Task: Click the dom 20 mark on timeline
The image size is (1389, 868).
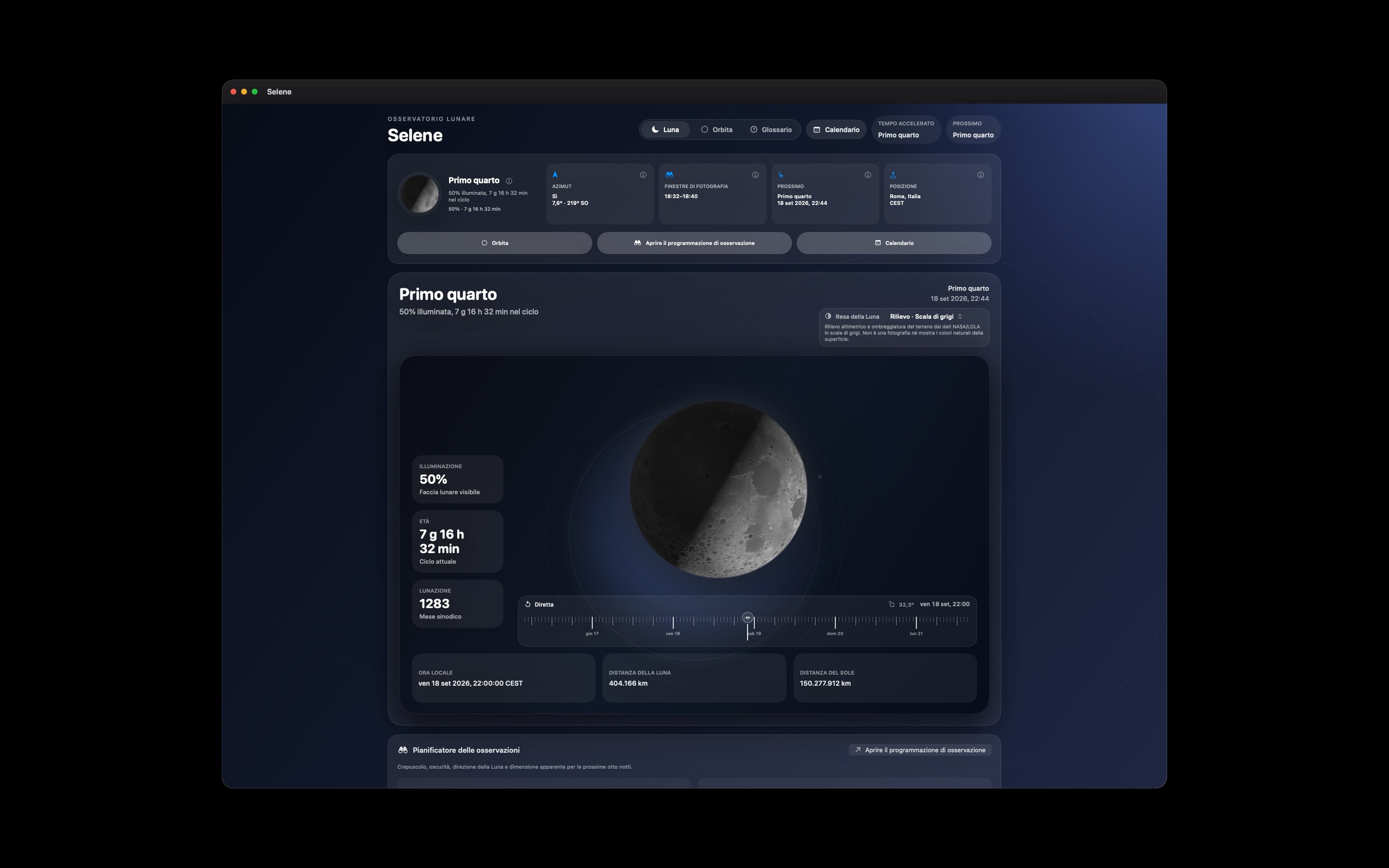Action: 834,633
